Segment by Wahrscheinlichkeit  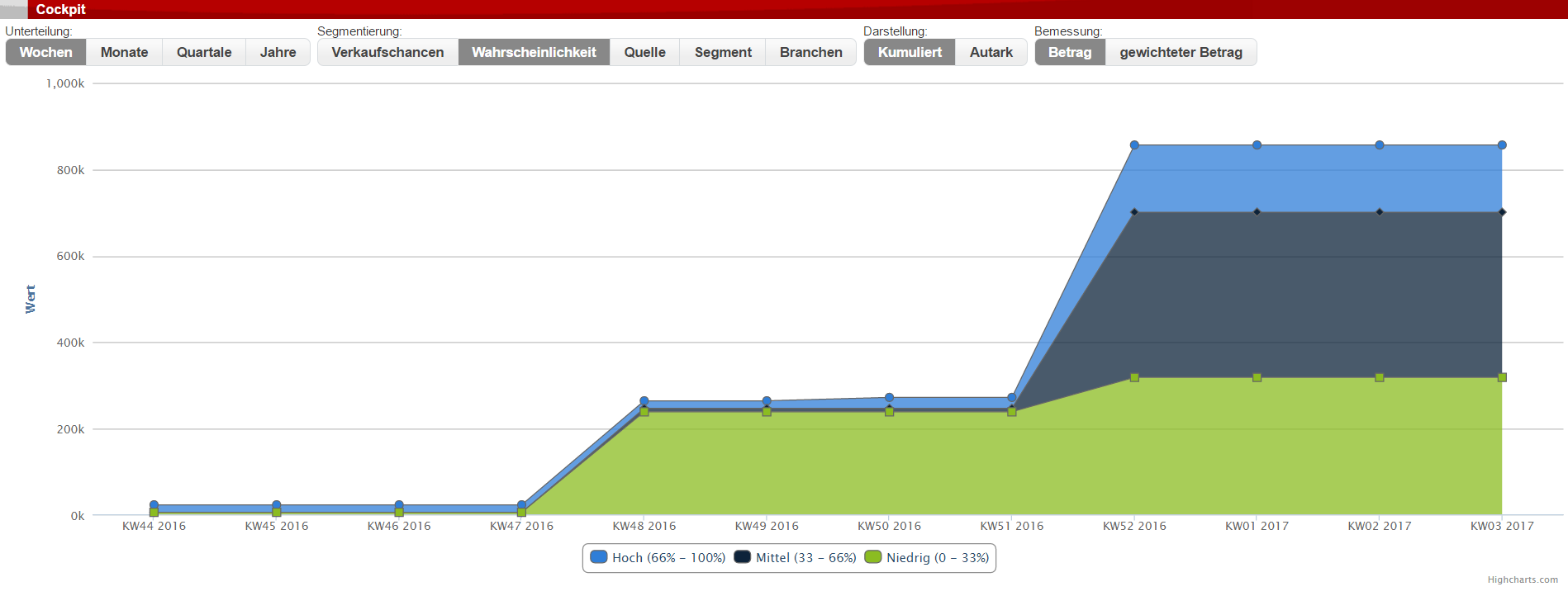pyautogui.click(x=534, y=52)
